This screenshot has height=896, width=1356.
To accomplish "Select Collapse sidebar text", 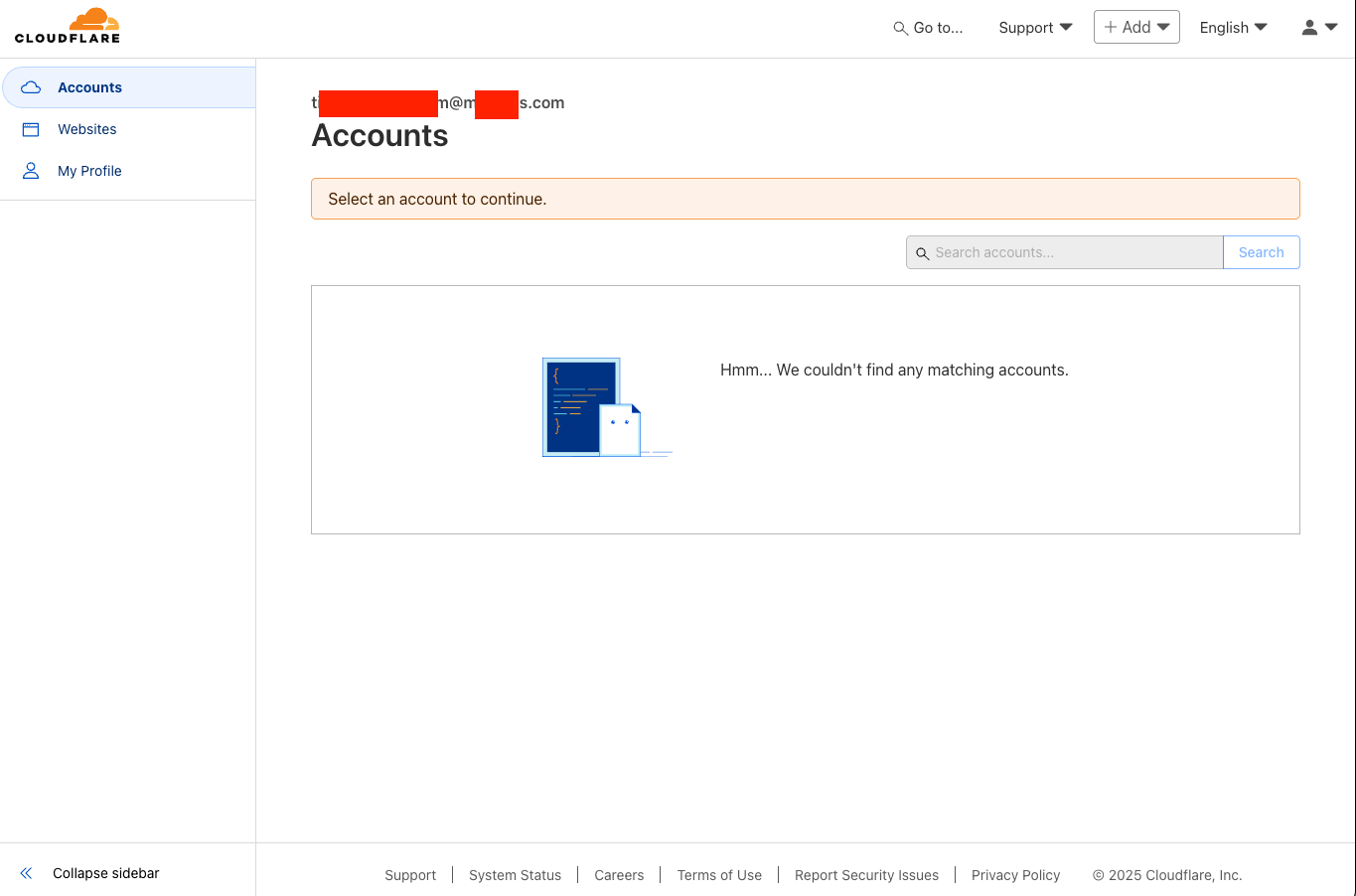I will pyautogui.click(x=106, y=873).
